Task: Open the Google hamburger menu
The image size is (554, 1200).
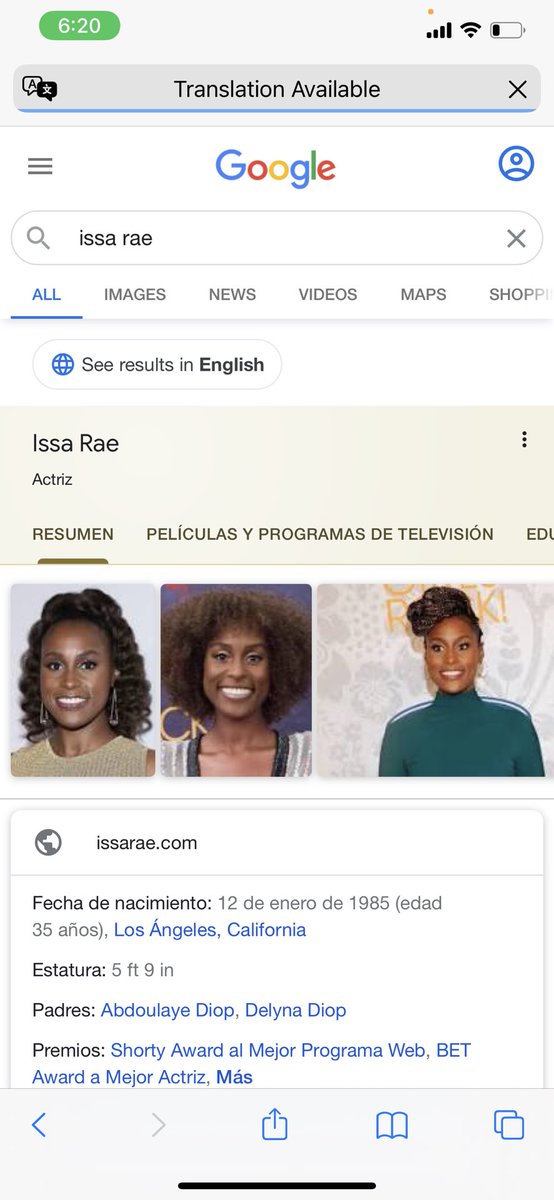Action: pyautogui.click(x=40, y=166)
